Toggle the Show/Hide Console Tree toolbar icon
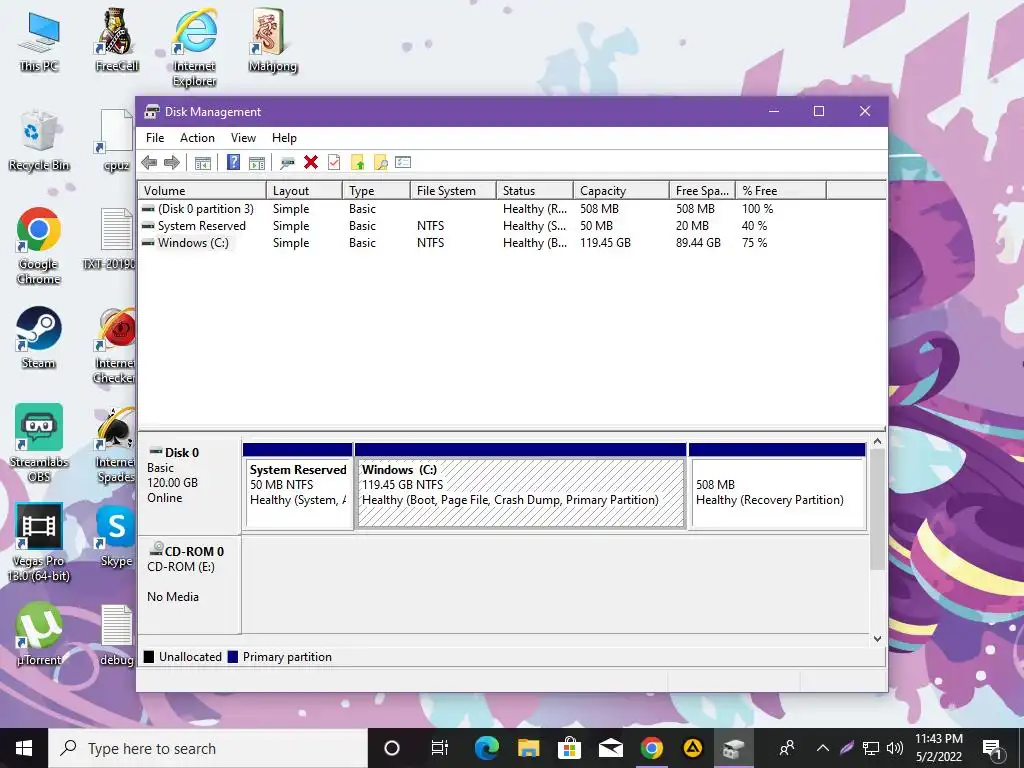This screenshot has width=1024, height=768. (202, 163)
